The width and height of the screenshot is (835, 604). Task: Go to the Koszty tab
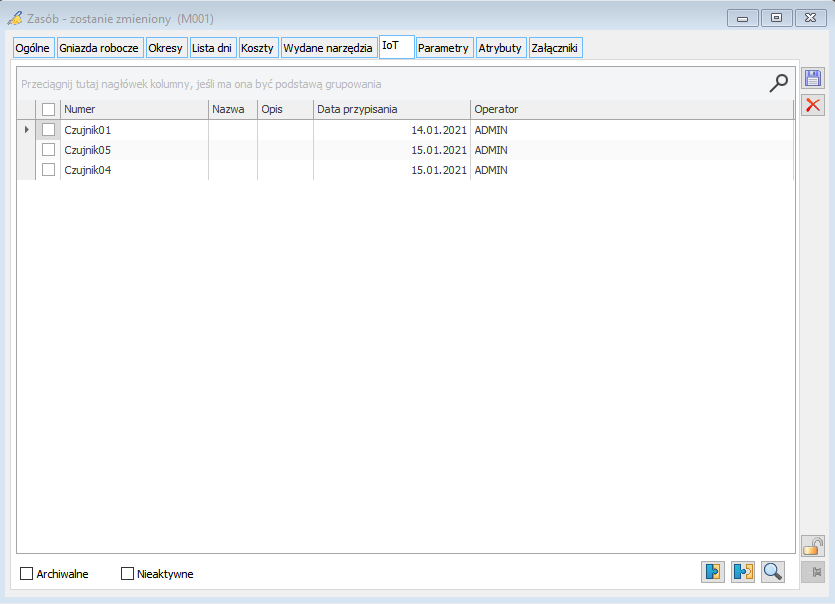[258, 48]
